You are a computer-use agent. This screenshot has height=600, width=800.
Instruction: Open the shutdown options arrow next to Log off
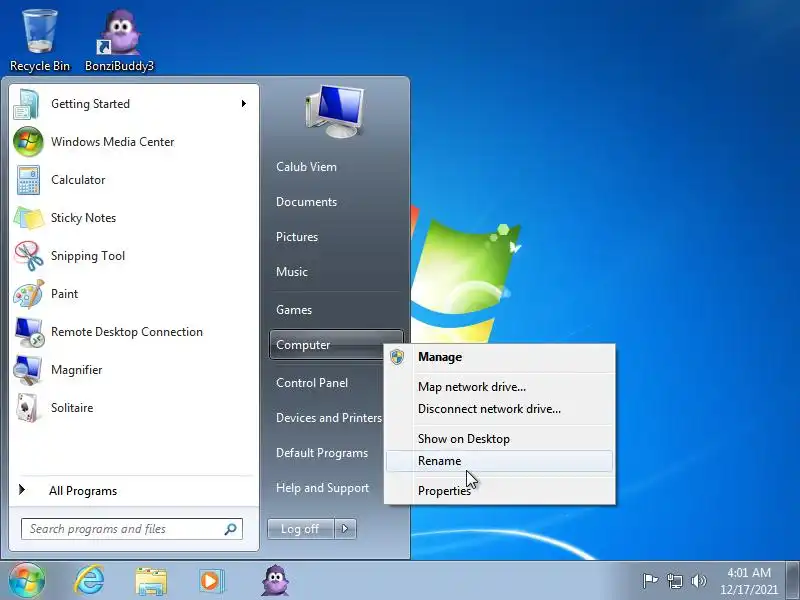click(x=345, y=529)
